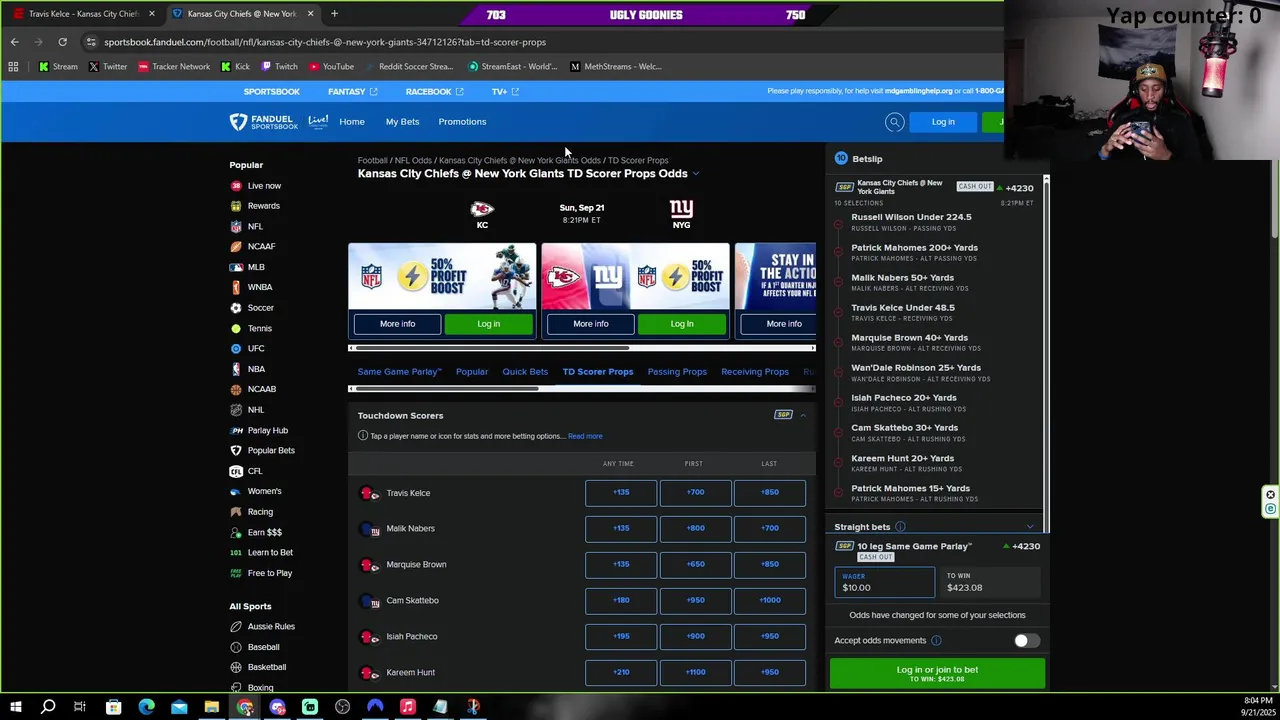Open Windows Start menu
The image size is (1280, 720).
pos(16,707)
